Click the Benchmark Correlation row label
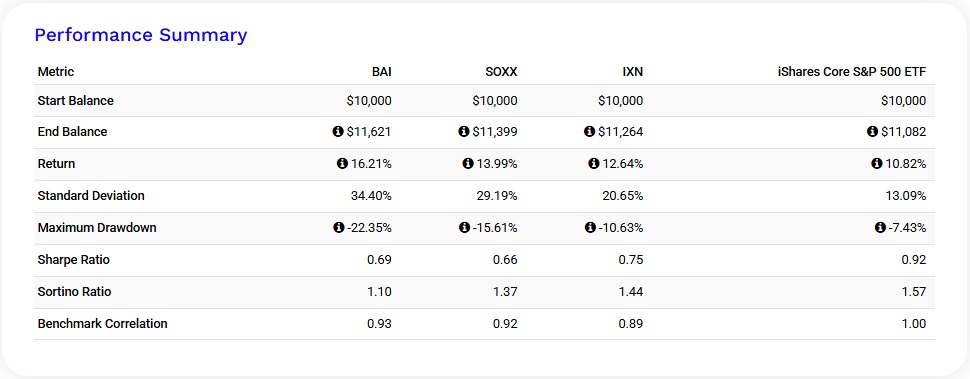 point(103,323)
